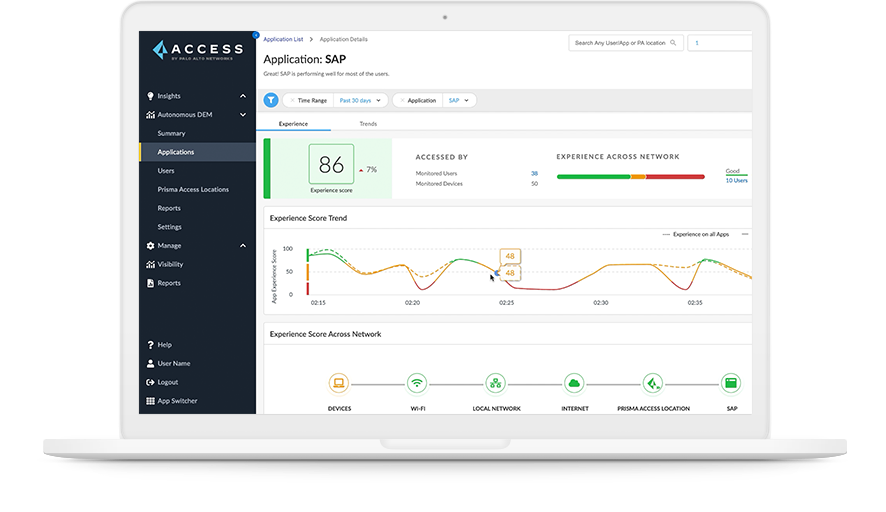This screenshot has width=886, height=512.
Task: Select the SAP application node icon
Action: coord(731,383)
